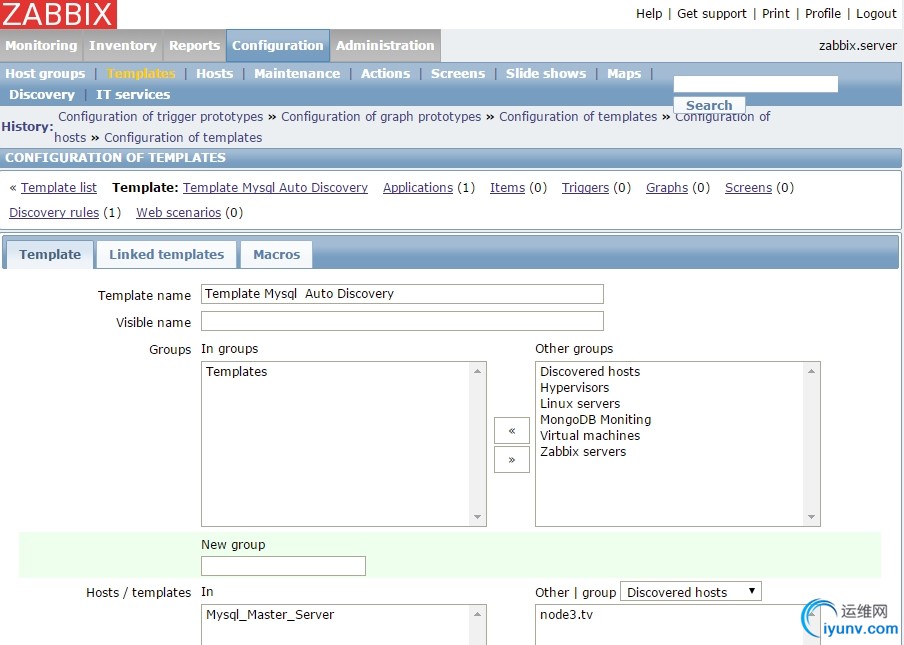The width and height of the screenshot is (904, 645).
Task: Go to Hosts submenu
Action: click(214, 74)
